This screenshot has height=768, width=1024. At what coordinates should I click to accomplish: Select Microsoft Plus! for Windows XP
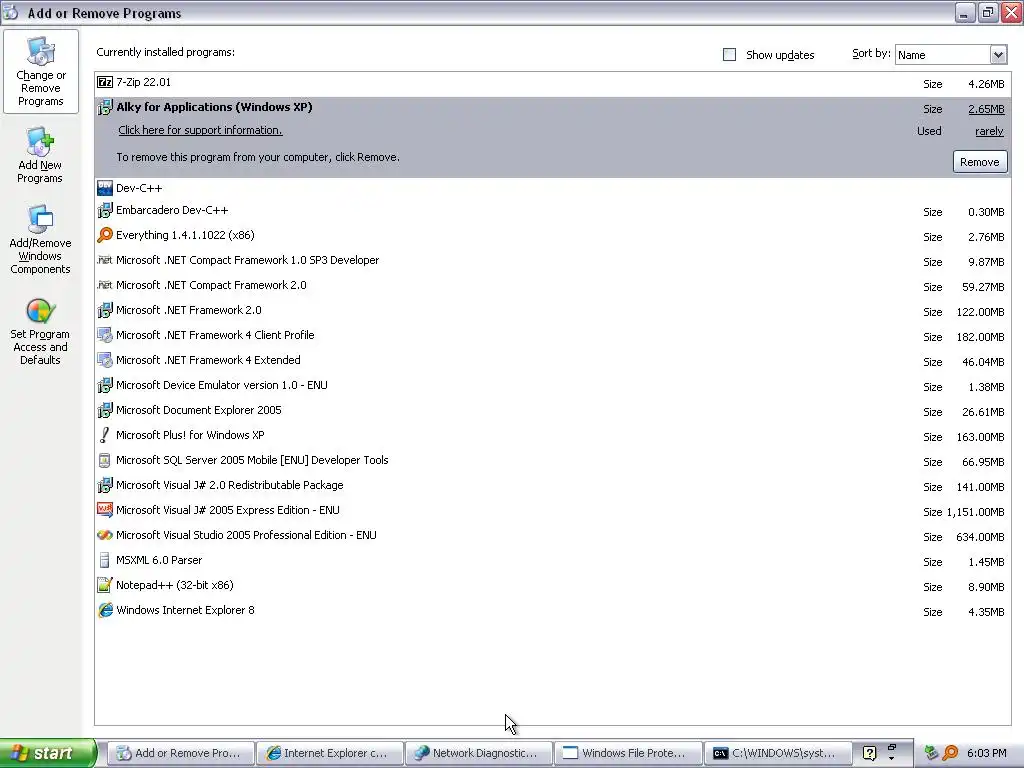552,436
